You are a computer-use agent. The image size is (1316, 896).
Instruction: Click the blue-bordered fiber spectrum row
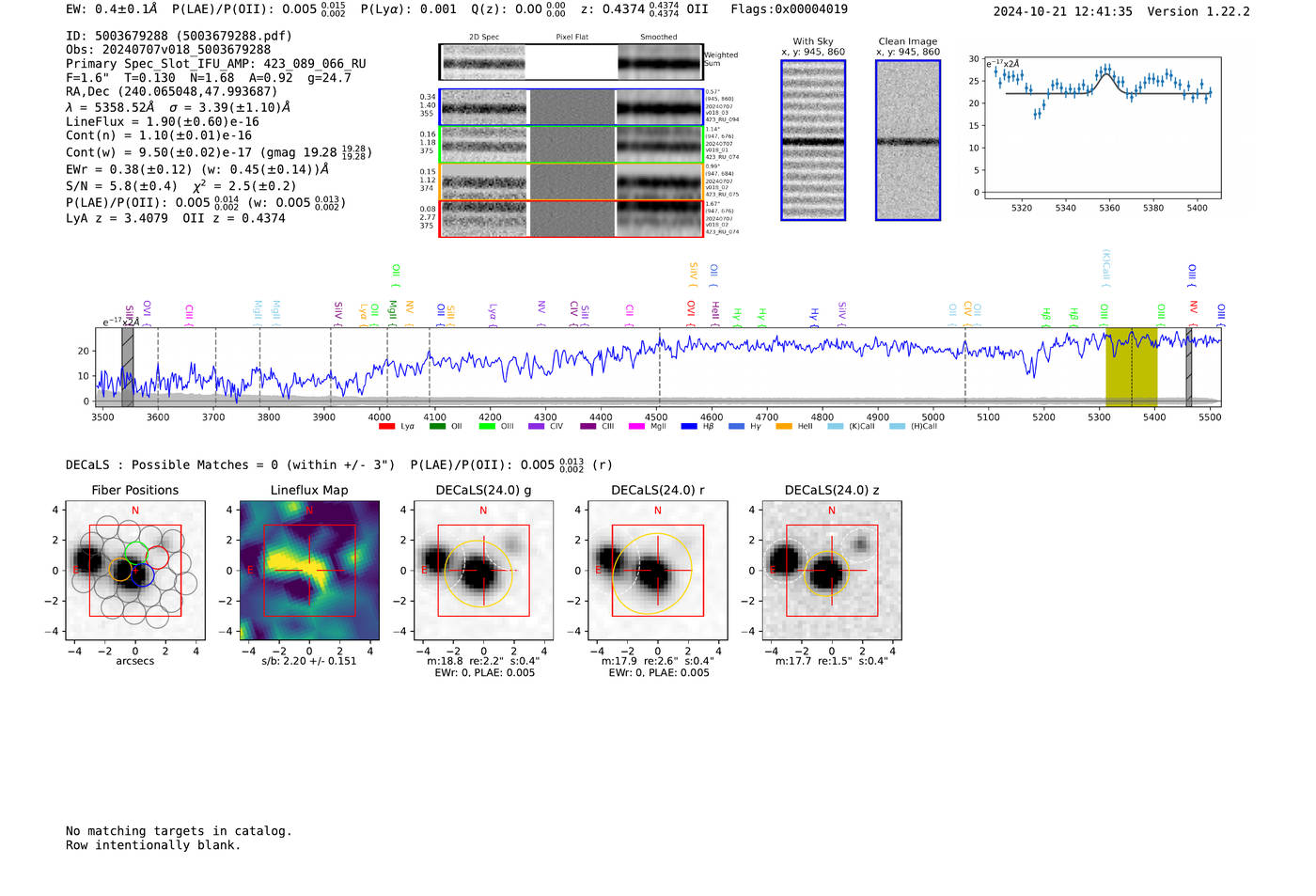pos(571,107)
